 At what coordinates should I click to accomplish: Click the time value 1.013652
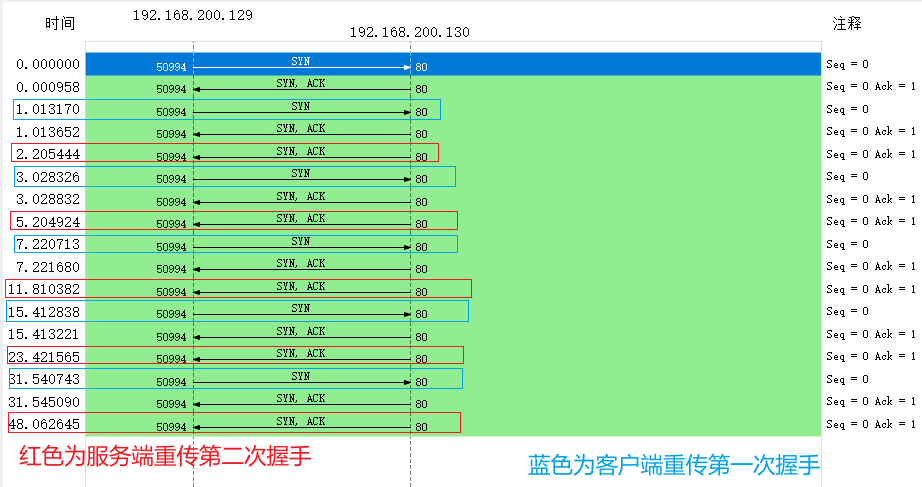[x=48, y=132]
